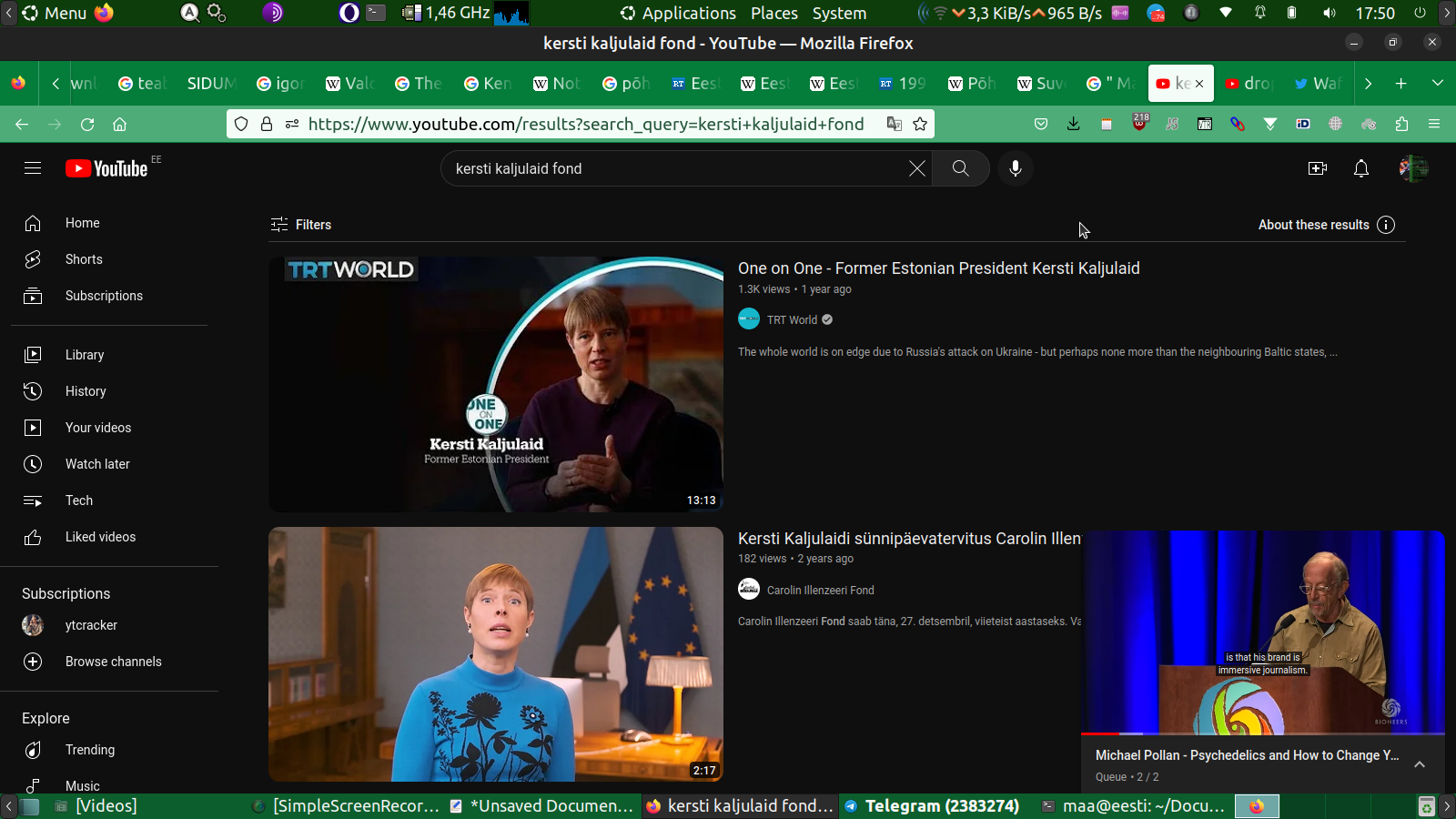Open the power icon in the top panel
This screenshot has height=819, width=1456.
(1420, 13)
